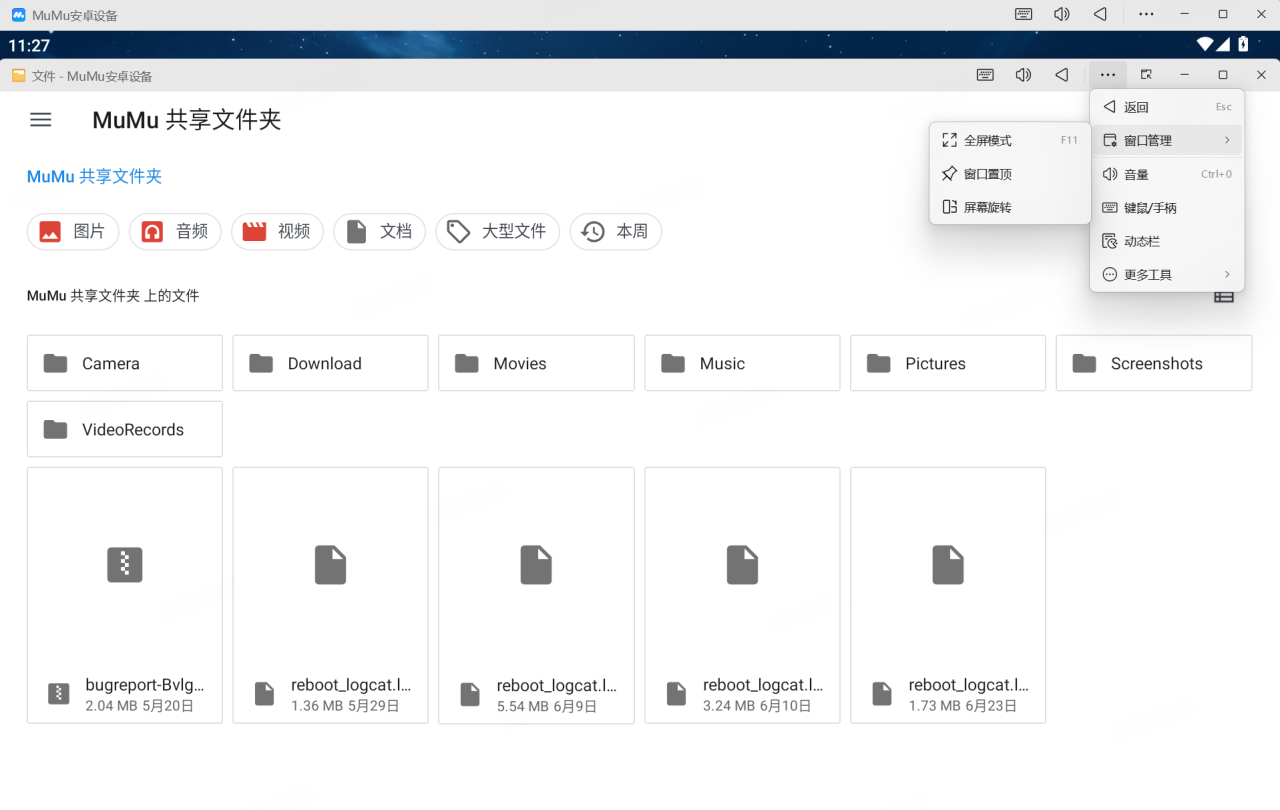Select 音量 volume menu entry
Viewport: 1280px width, 810px height.
1136,175
